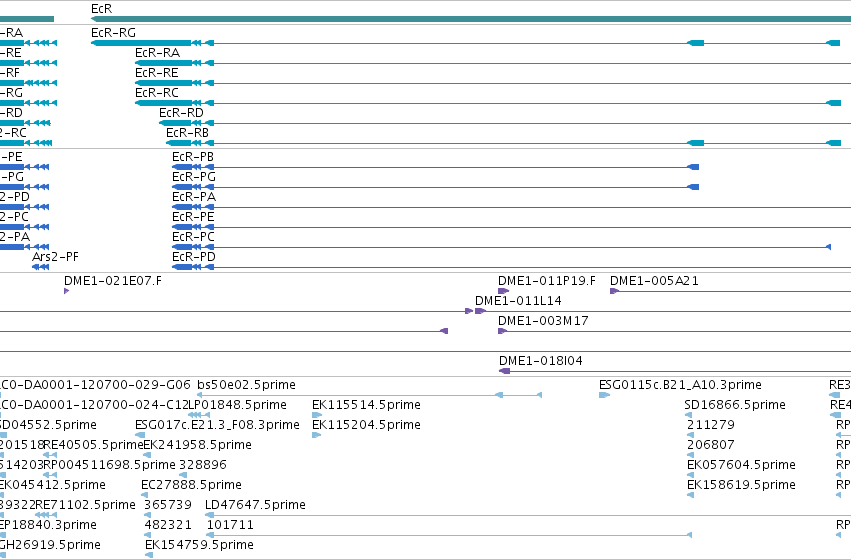Click the arrow glyph under DME1-003M17

[502, 332]
